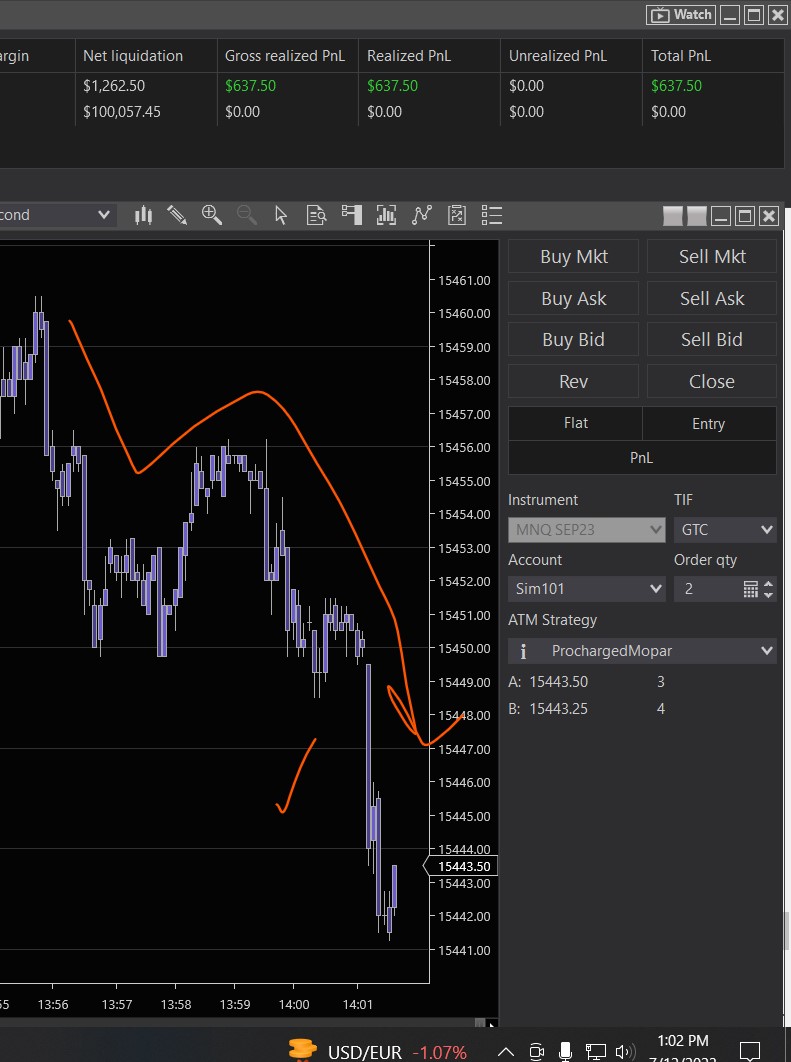
Task: Click the Sell Ask button
Action: click(712, 299)
